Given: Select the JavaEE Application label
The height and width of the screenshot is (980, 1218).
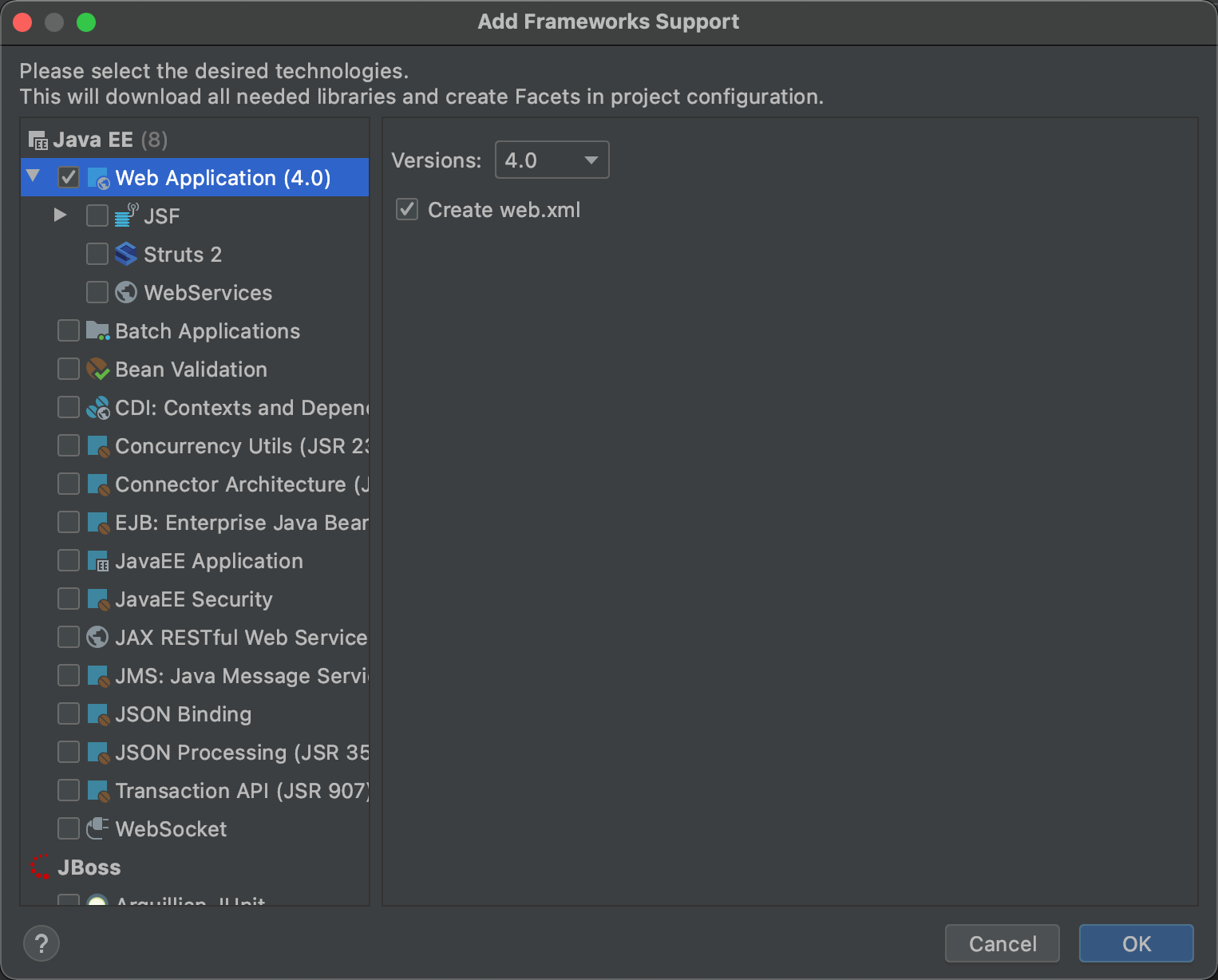Looking at the screenshot, I should point(209,561).
